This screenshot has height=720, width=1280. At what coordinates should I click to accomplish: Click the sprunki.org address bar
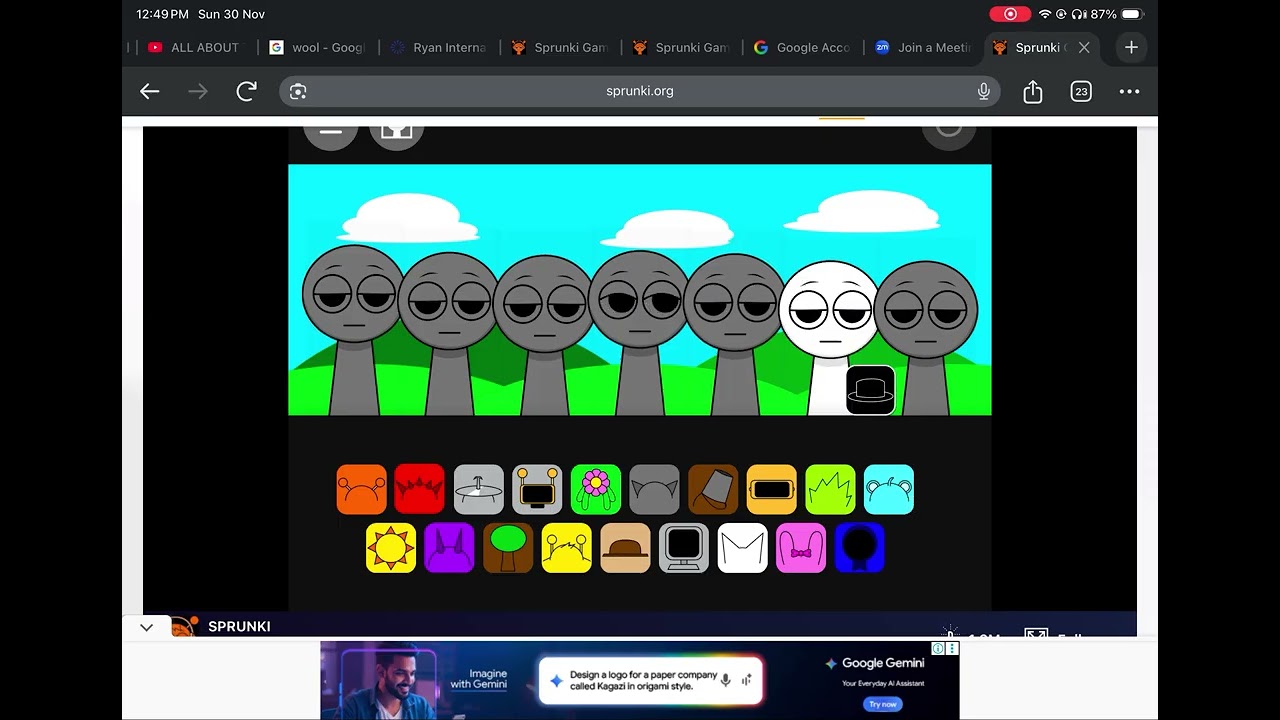coord(640,91)
